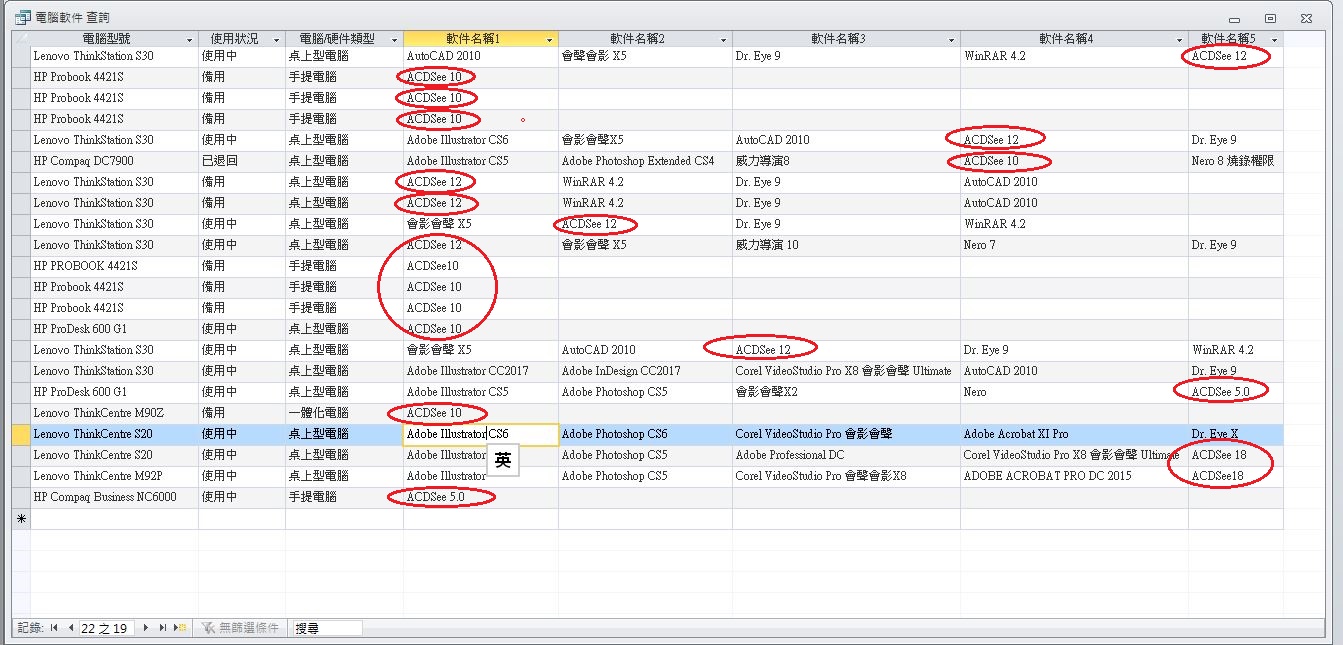Select Adobe Illustrator CS5 in the HP Compaq DC7900 row

coord(481,161)
